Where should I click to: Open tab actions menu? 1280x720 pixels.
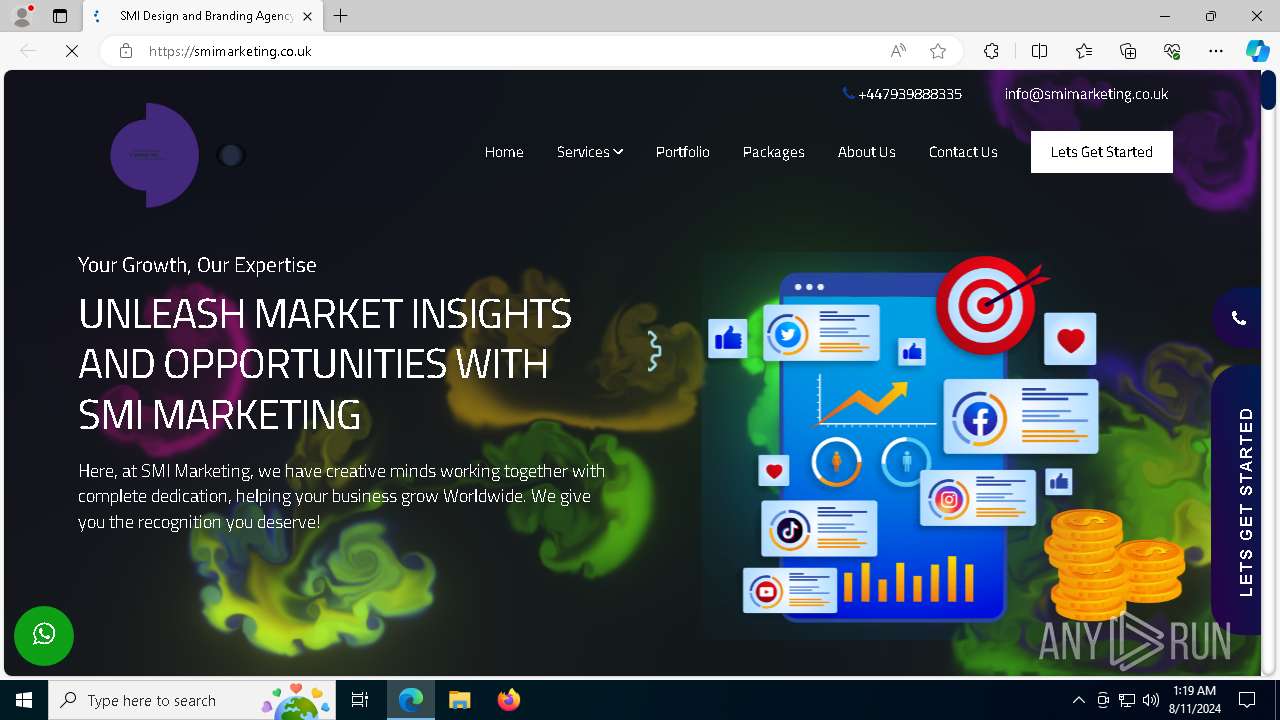point(60,16)
